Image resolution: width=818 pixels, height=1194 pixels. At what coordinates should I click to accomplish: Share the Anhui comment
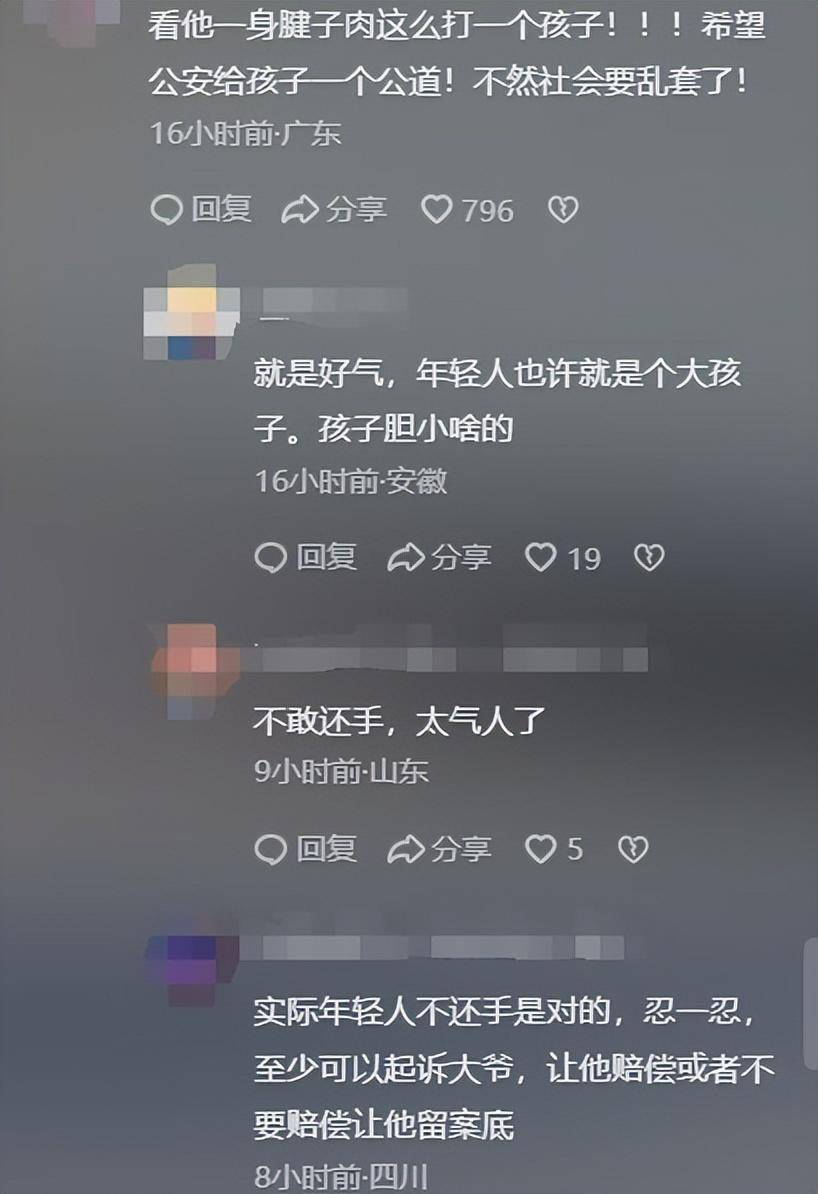click(x=439, y=557)
